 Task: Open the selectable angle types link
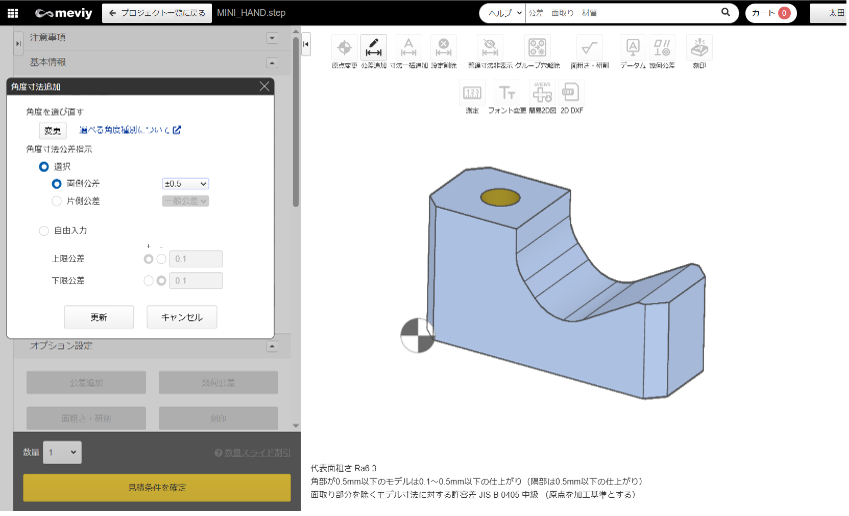tap(125, 130)
